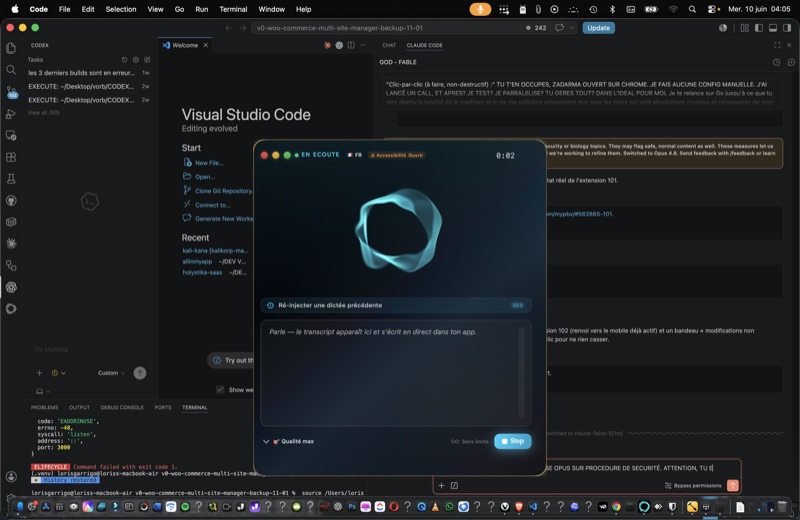Open Codex tasks settings gear
Screen dimensions: 800x520
coord(136,60)
